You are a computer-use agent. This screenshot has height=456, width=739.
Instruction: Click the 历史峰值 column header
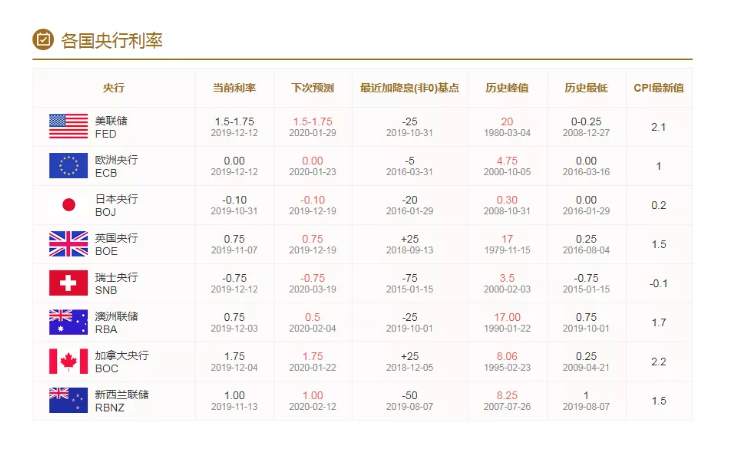507,88
